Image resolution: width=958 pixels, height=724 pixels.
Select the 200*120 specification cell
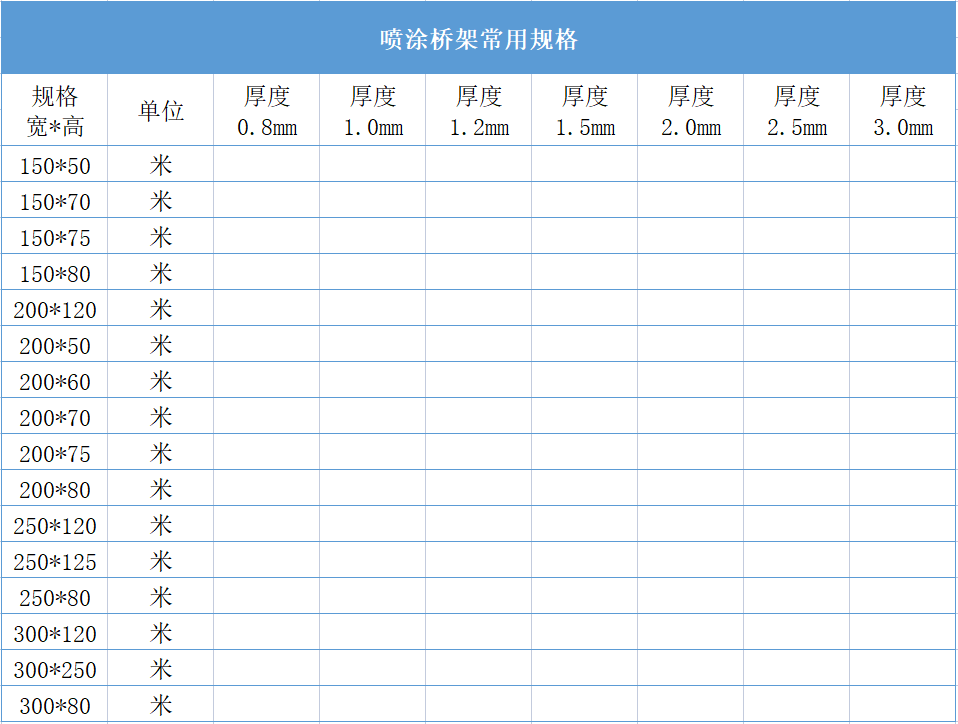coord(55,309)
